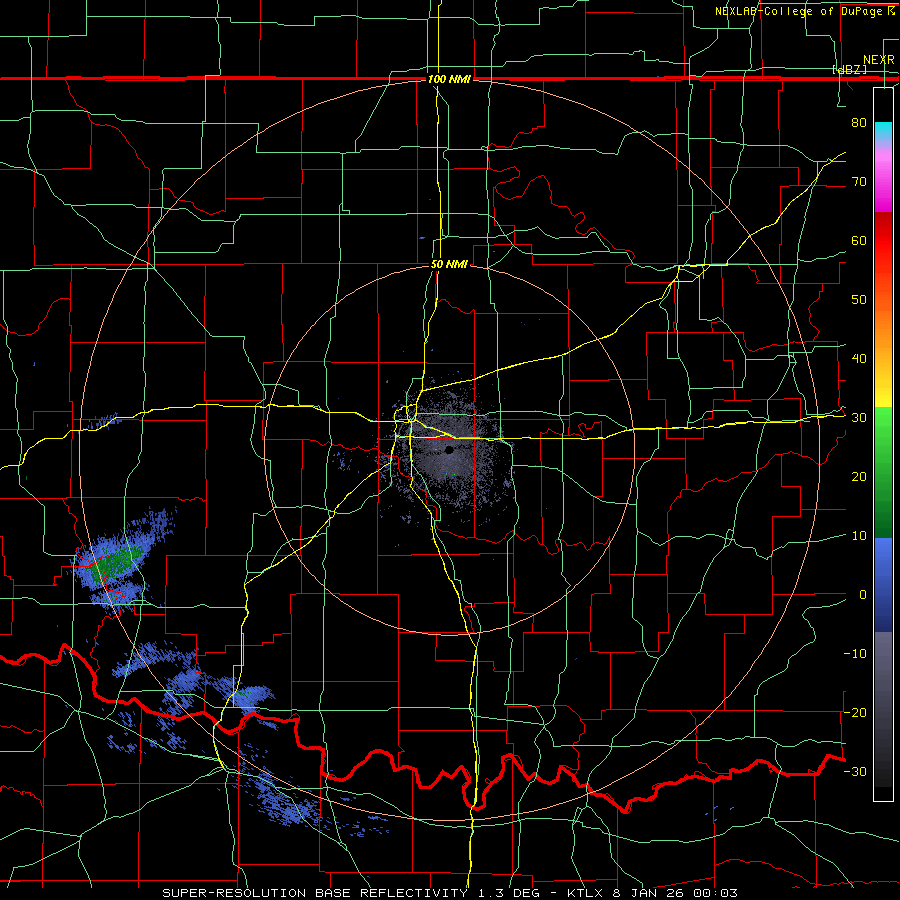Click the 70 value on the dBZ scale
Viewport: 900px width, 900px height.
[859, 181]
